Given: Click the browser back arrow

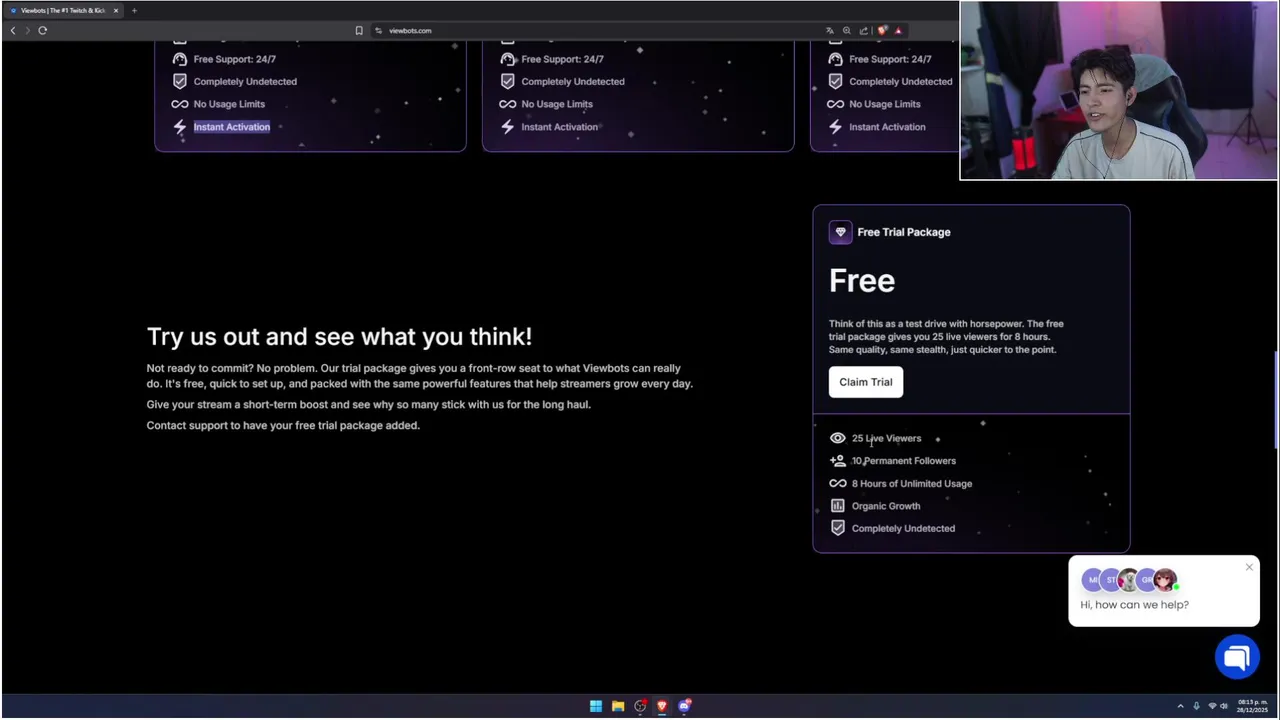Looking at the screenshot, I should (x=13, y=31).
